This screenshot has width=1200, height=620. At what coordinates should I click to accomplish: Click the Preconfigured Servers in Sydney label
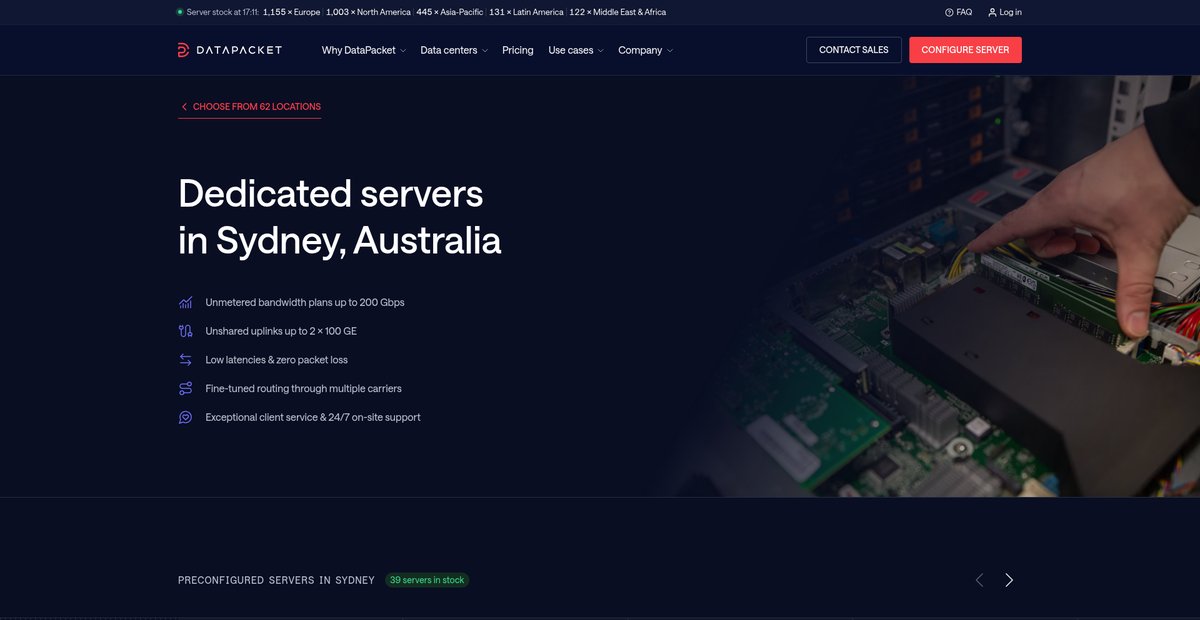[x=276, y=580]
